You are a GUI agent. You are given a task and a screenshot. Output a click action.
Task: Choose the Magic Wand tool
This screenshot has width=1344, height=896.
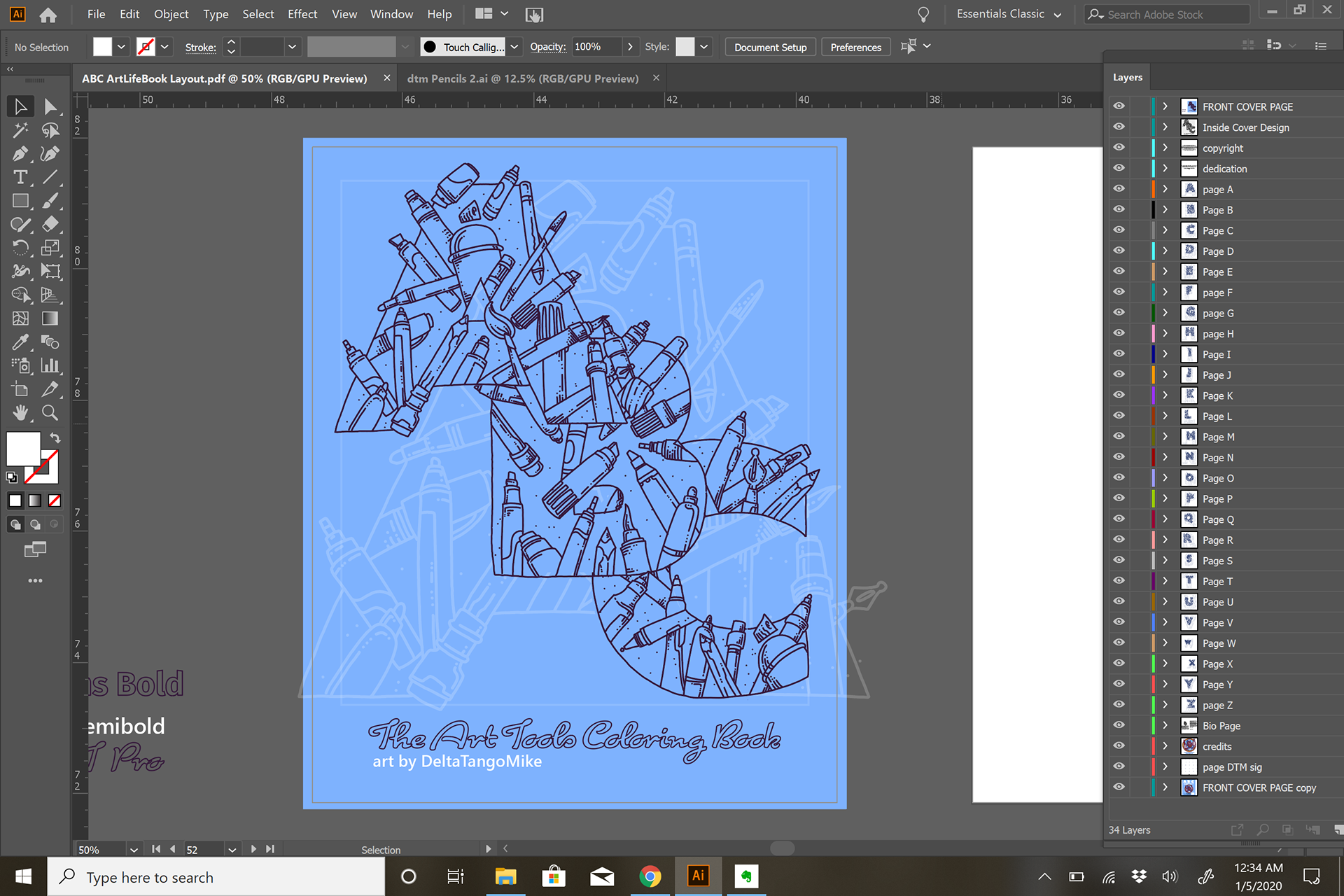point(20,130)
